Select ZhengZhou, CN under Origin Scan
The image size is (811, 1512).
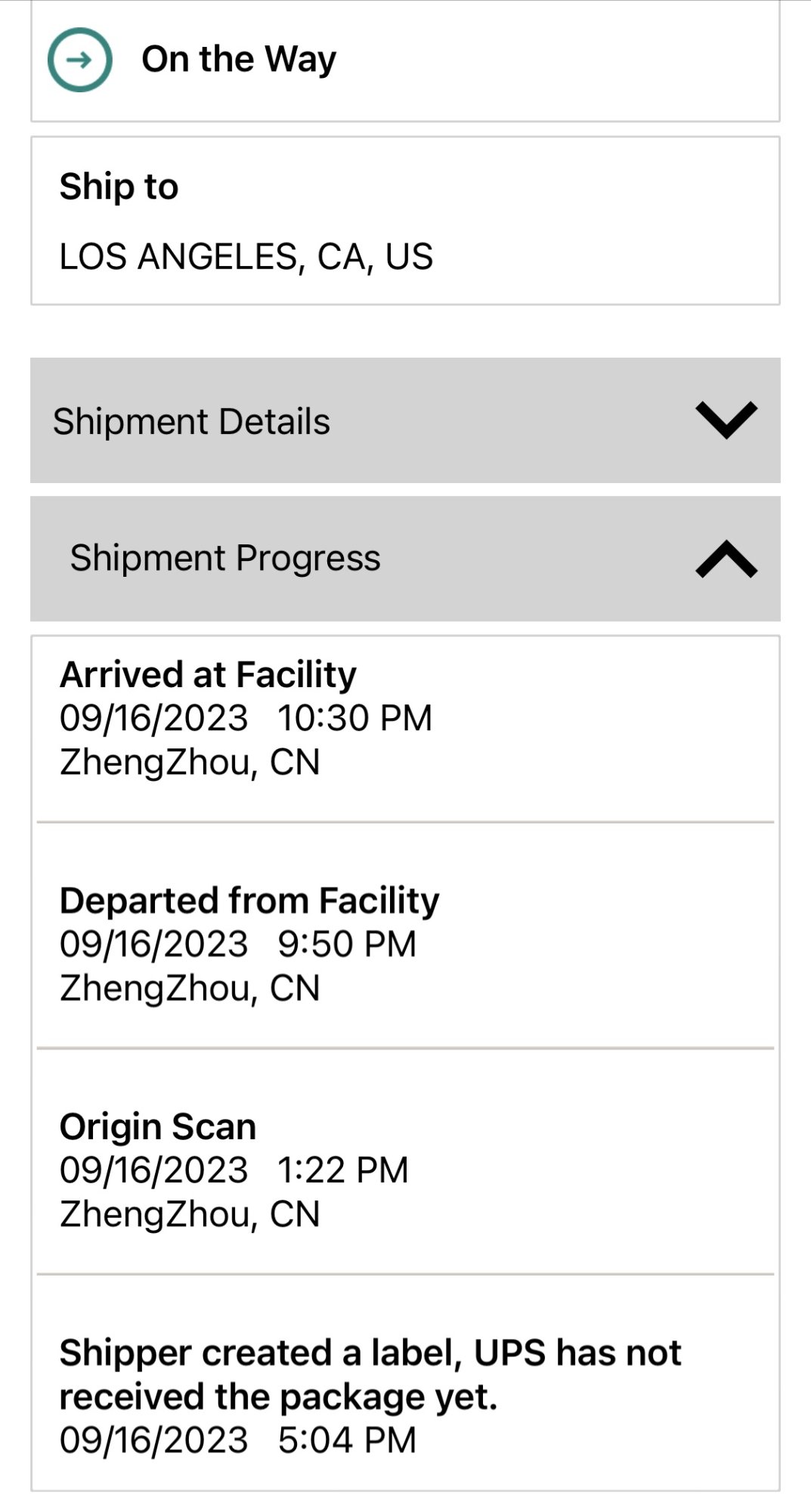pyautogui.click(x=190, y=1214)
